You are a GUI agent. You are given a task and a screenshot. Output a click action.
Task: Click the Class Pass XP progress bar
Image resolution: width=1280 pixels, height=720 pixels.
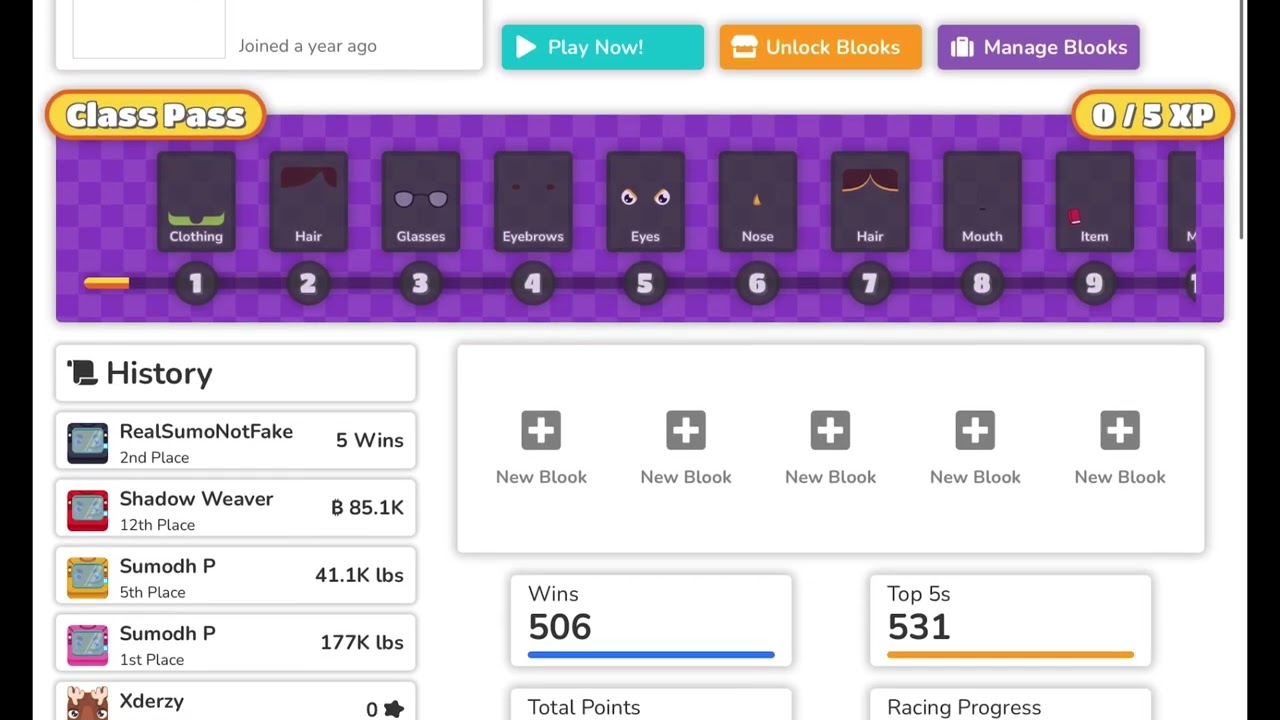(107, 284)
